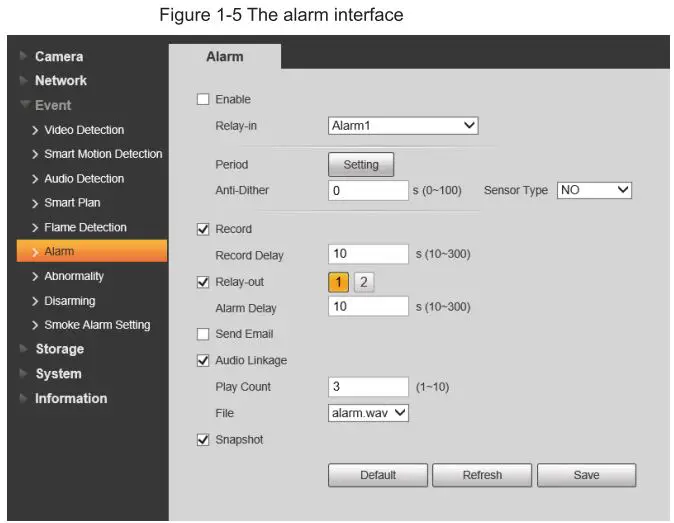Collapse the Event section
The height and width of the screenshot is (523, 674).
52,105
